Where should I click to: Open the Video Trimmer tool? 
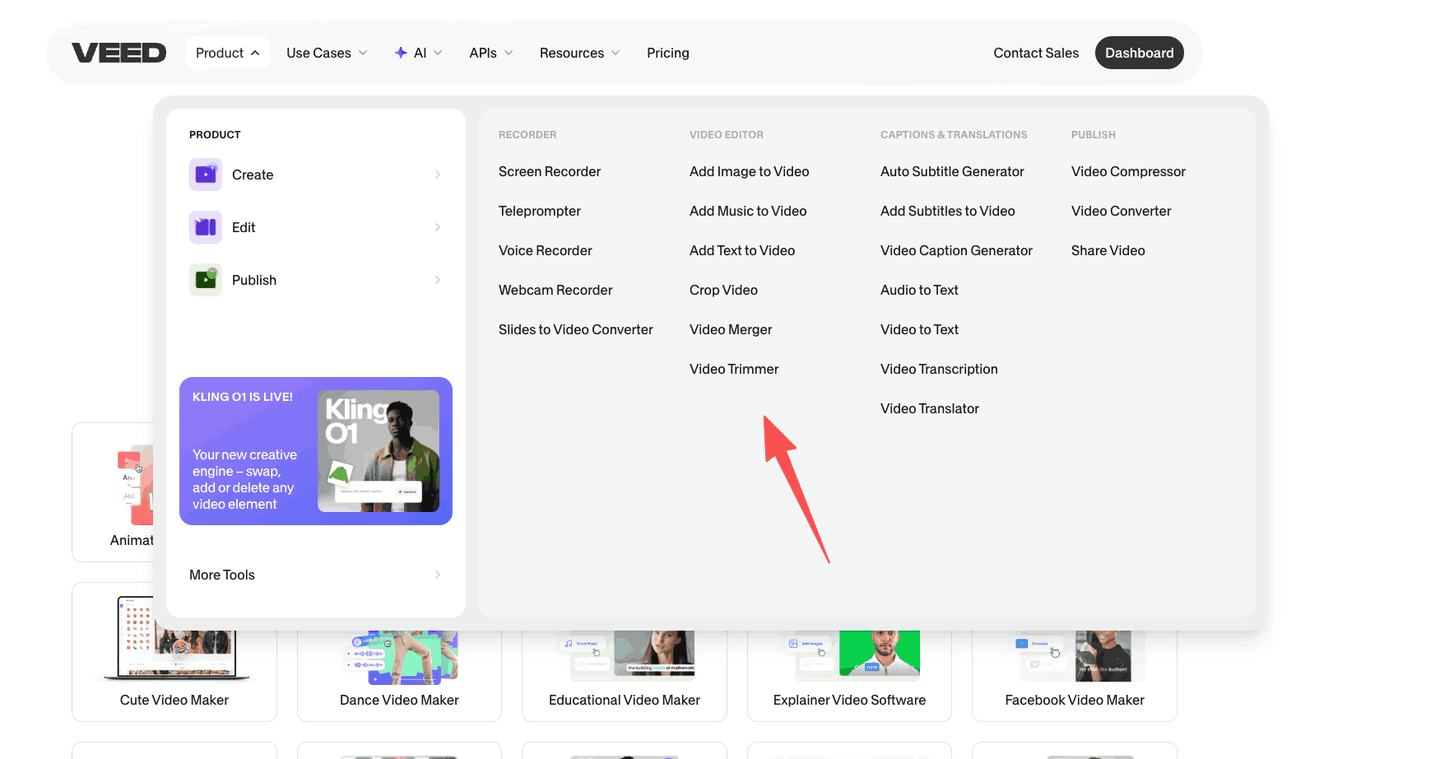(x=734, y=369)
